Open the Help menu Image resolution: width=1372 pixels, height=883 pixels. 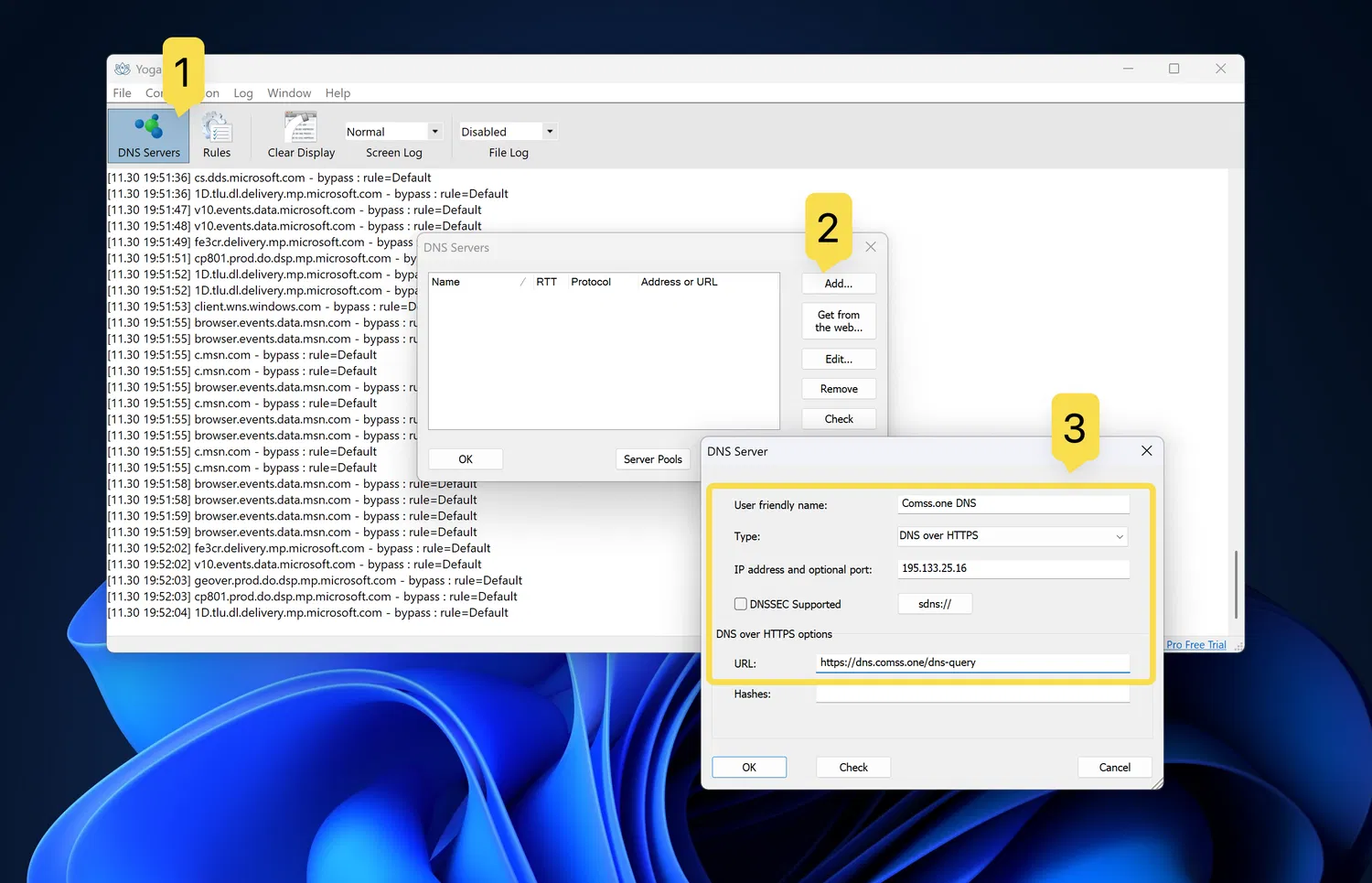[x=338, y=92]
